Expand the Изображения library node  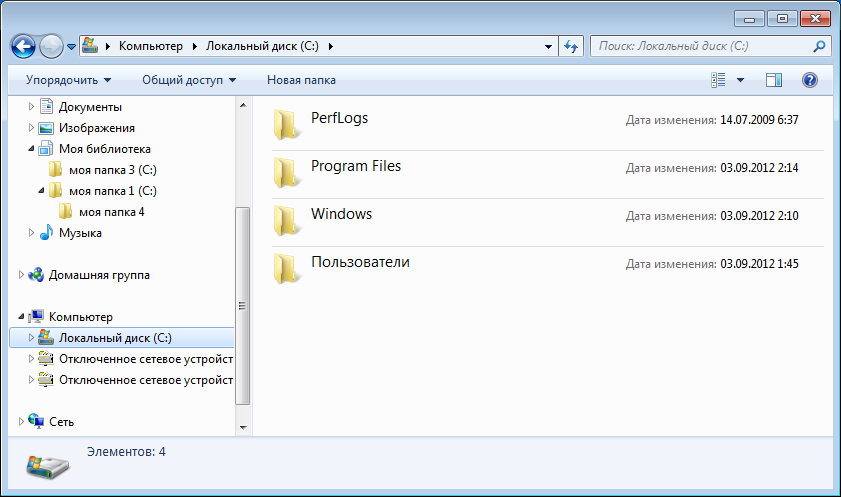[31, 128]
